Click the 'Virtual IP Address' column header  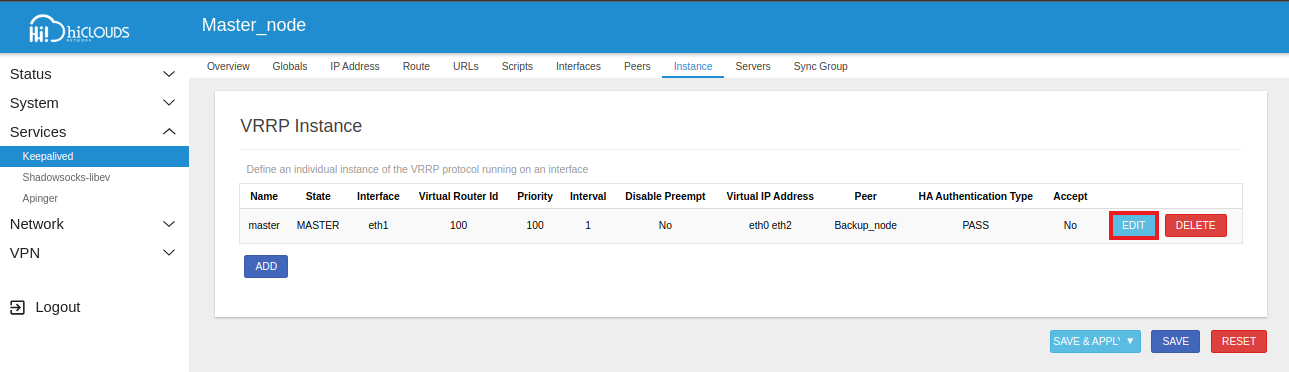(770, 196)
